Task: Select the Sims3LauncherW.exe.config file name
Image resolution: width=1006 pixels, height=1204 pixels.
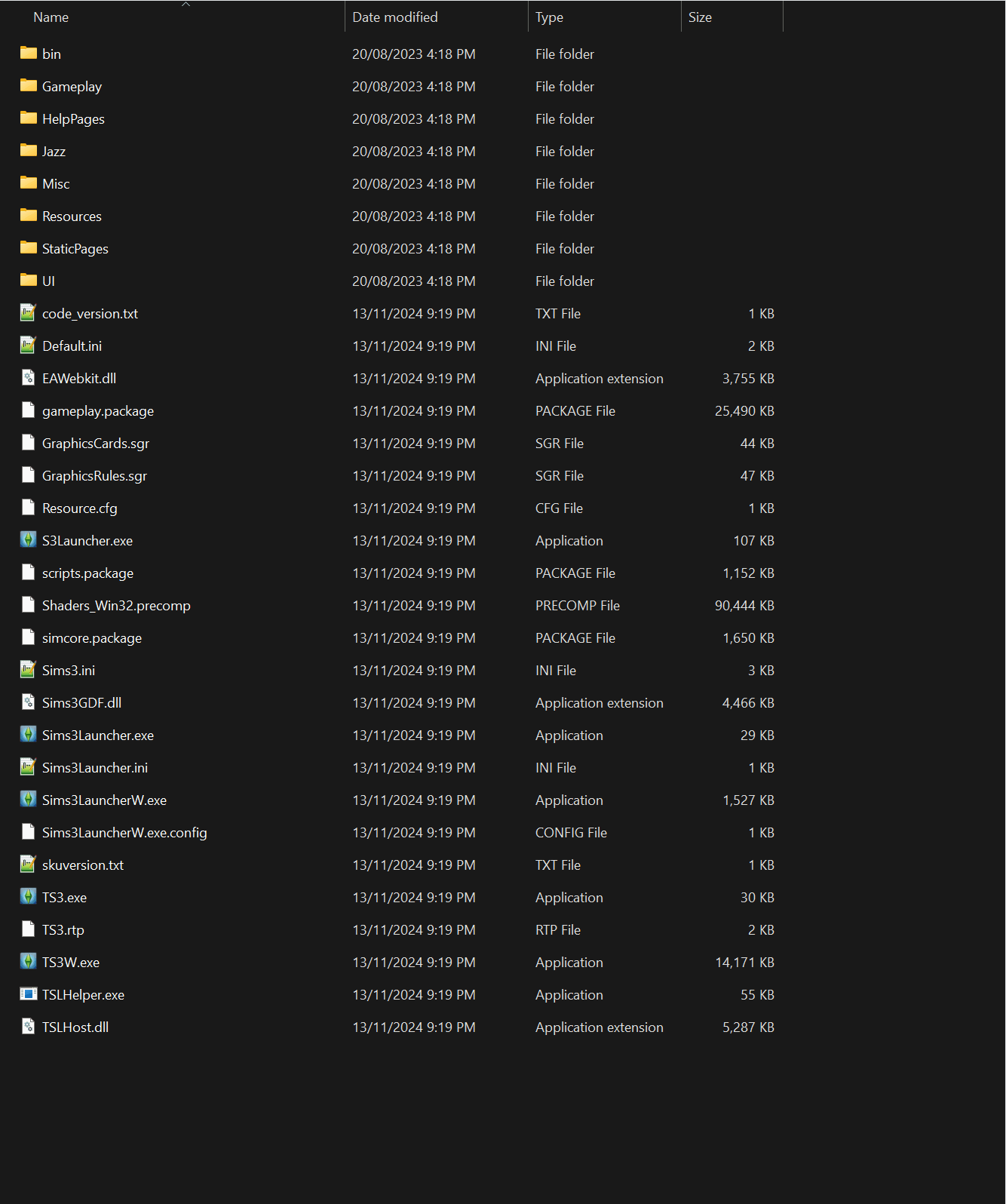Action: pyautogui.click(x=124, y=832)
